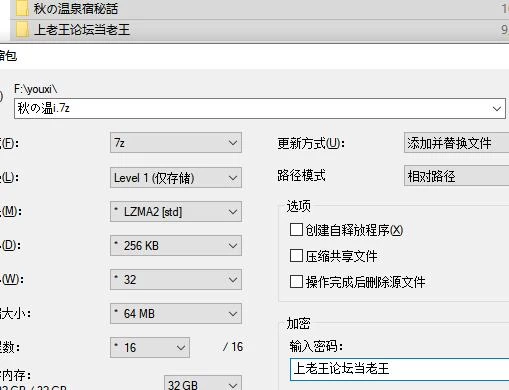Open the Level 1 (仅存储) compression level dropdown

tap(176, 178)
